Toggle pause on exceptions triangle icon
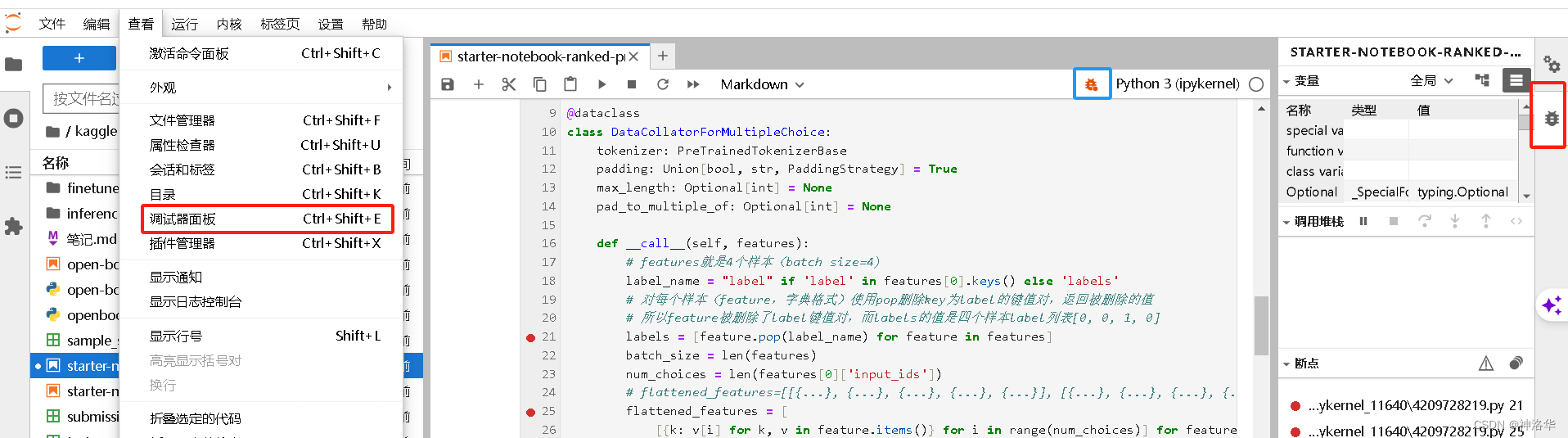Screen dimensions: 1568x438 (1486, 363)
